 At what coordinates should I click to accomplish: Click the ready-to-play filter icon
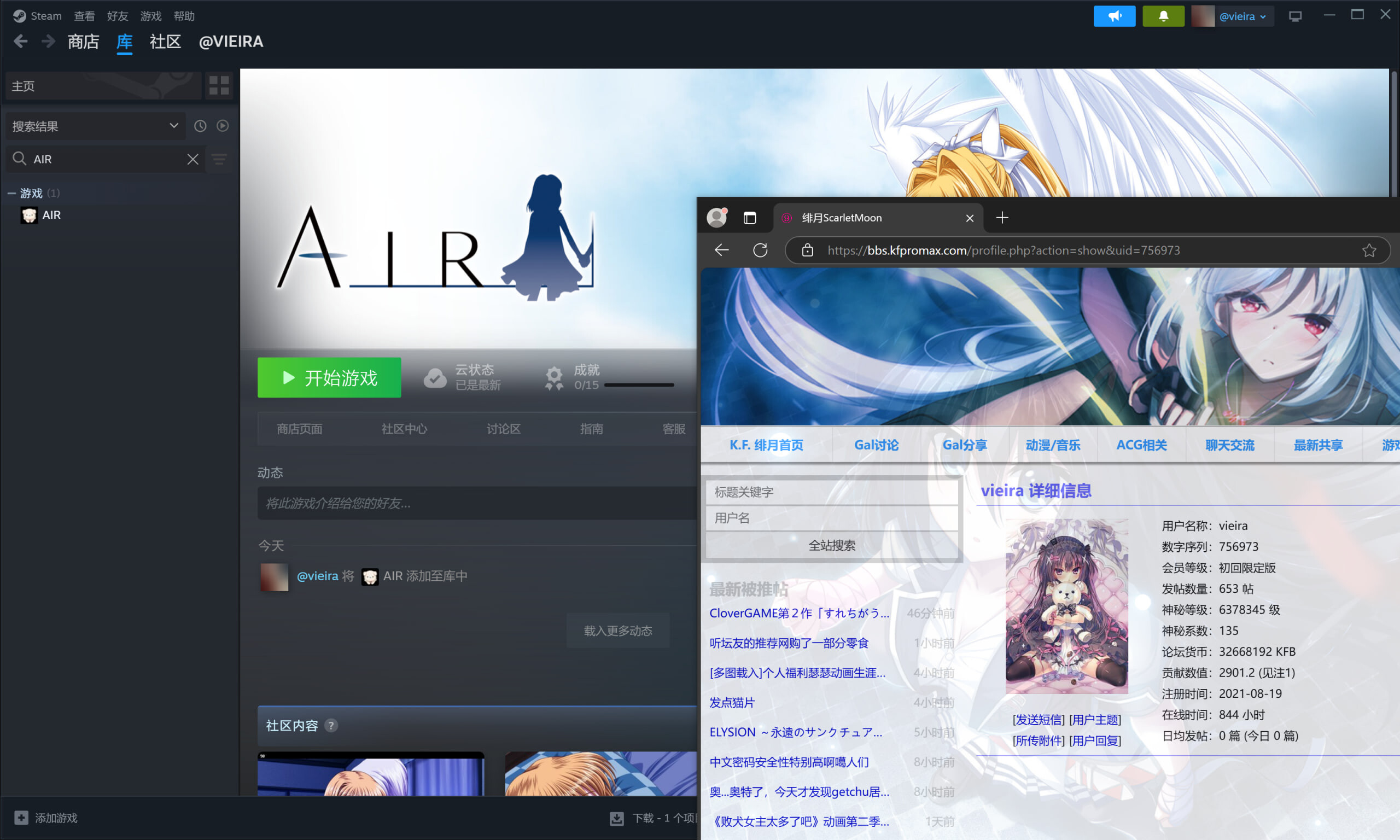tap(223, 126)
